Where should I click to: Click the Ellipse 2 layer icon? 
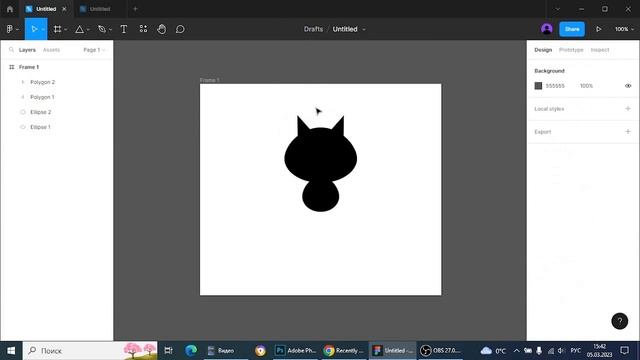[x=23, y=112]
